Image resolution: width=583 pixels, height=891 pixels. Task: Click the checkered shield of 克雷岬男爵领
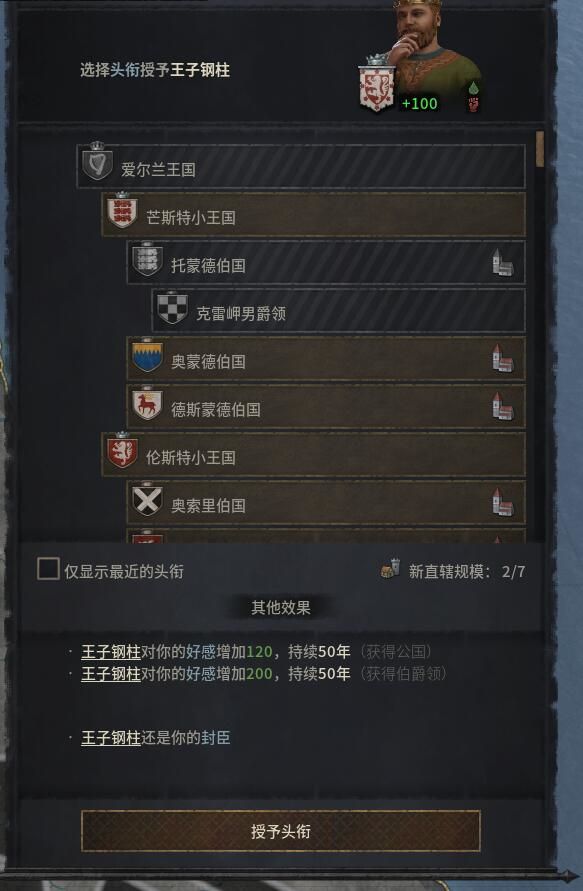[172, 307]
